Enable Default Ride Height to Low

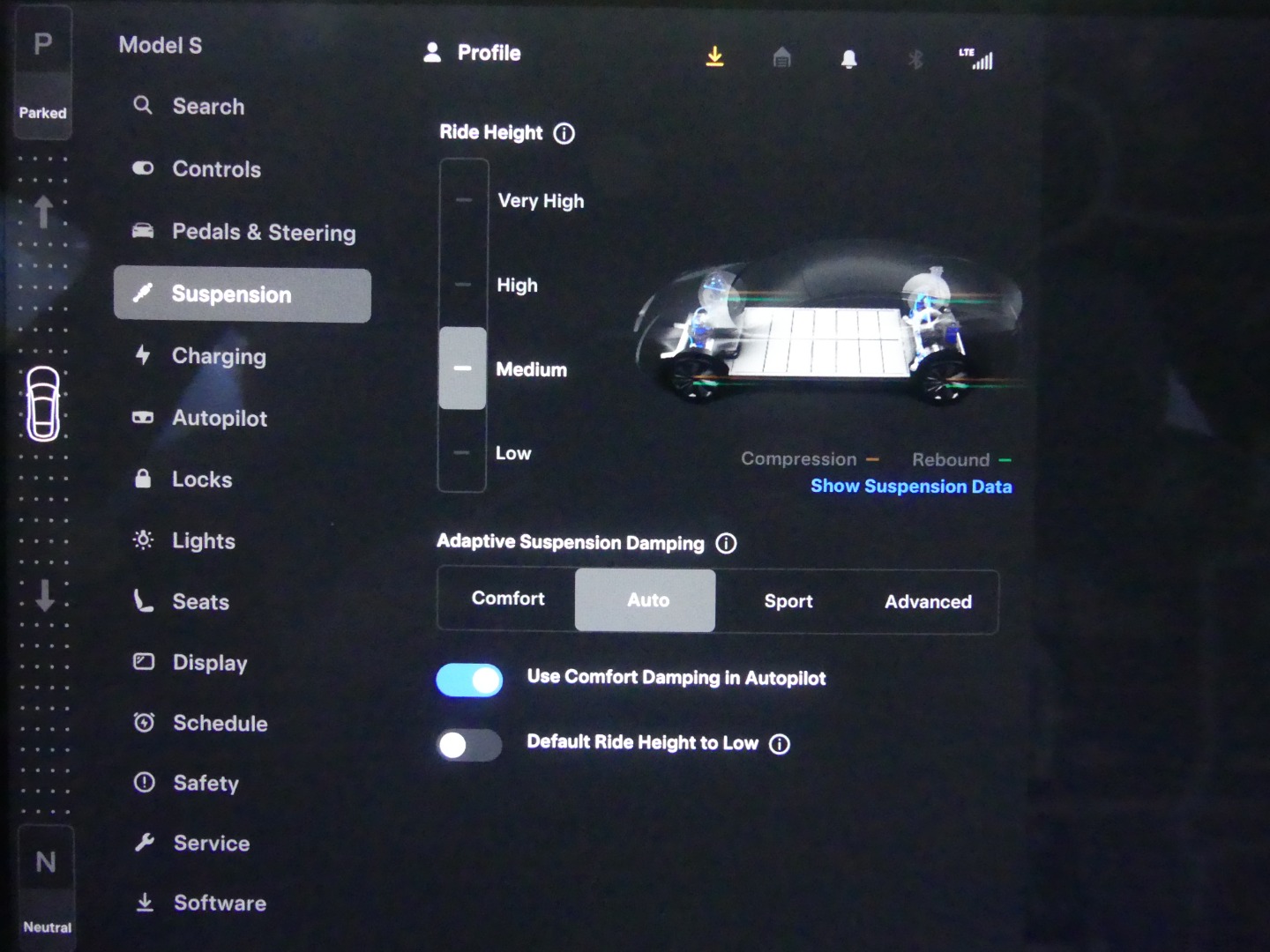click(x=470, y=746)
